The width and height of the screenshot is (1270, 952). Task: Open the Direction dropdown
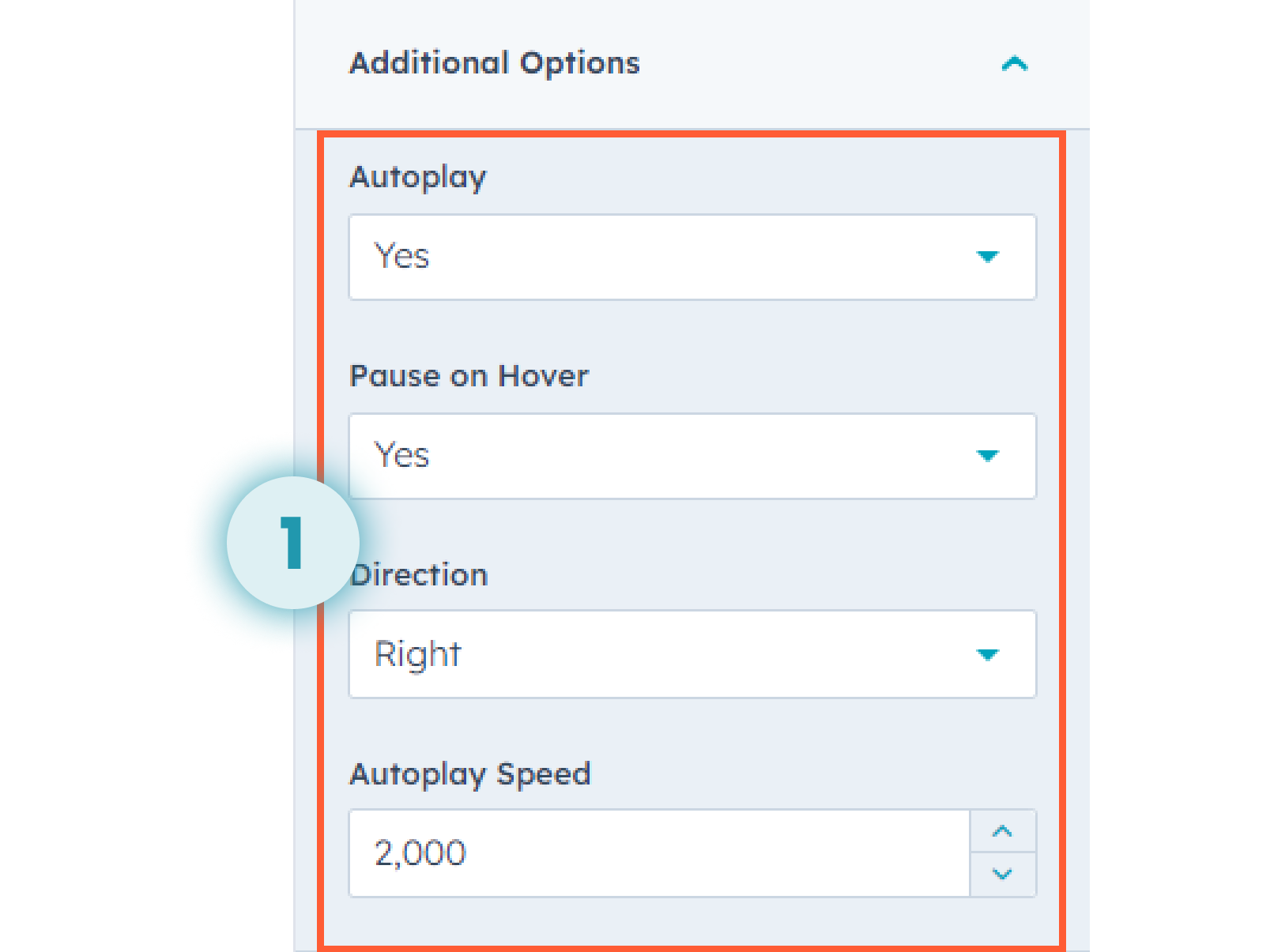coord(692,654)
